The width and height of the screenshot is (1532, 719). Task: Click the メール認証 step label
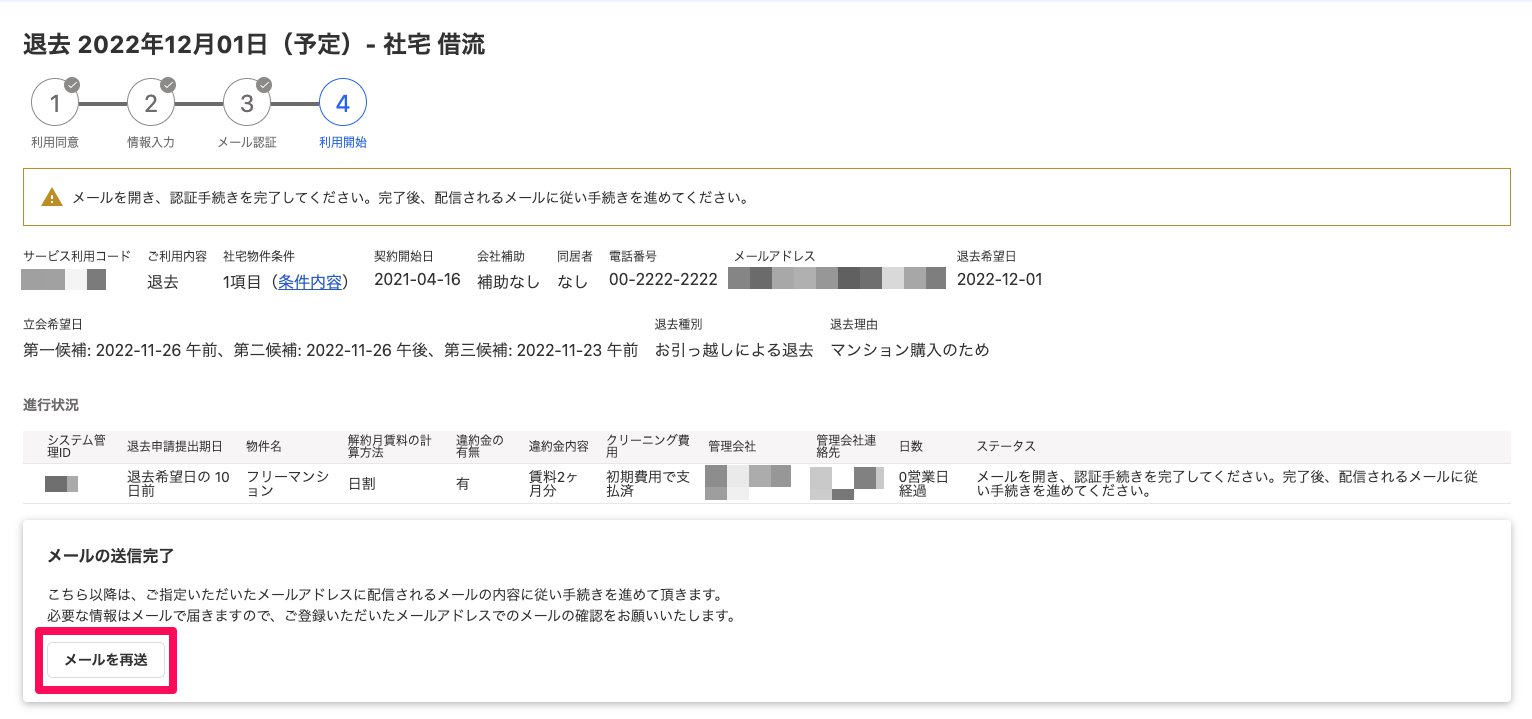(x=247, y=142)
